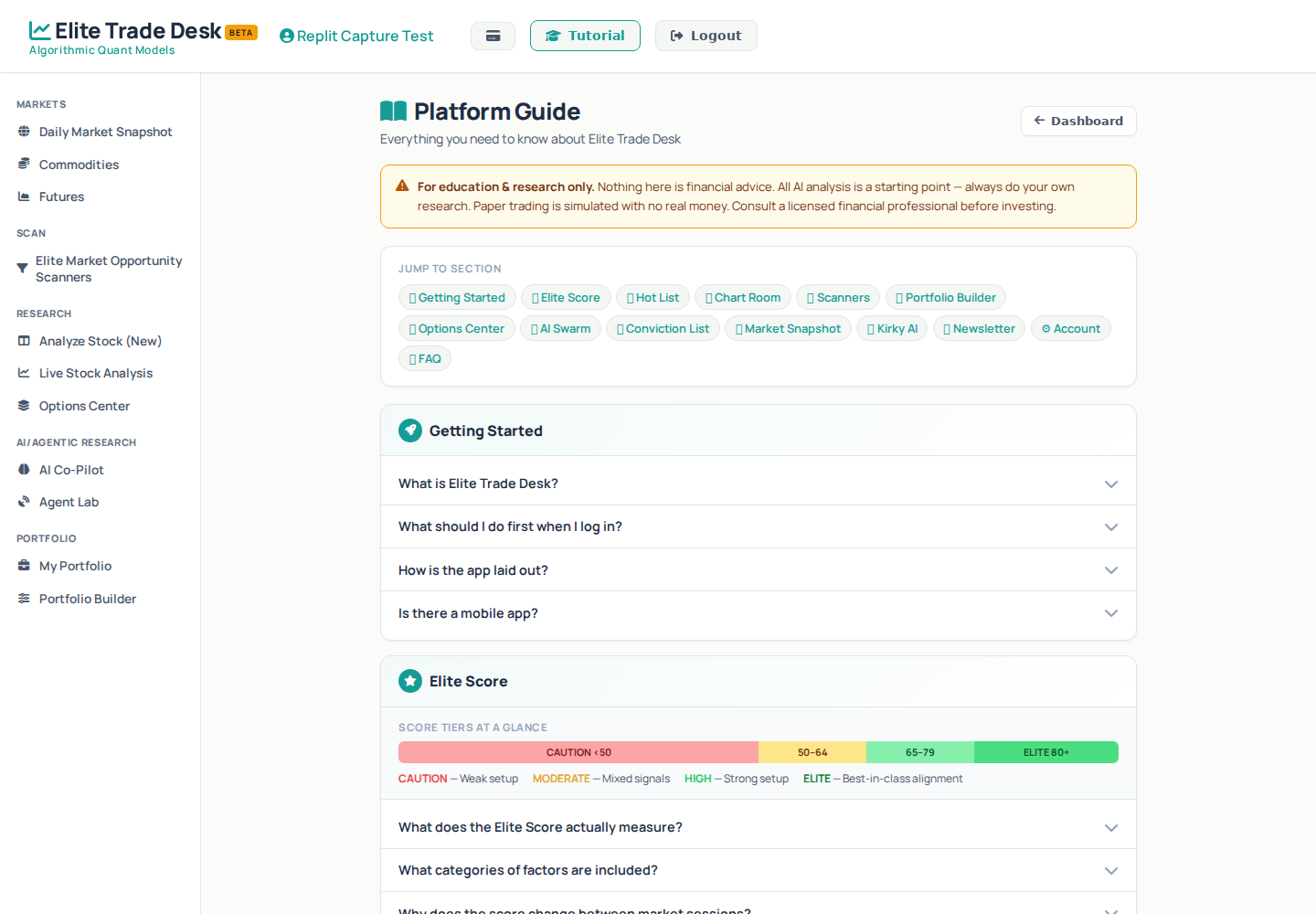
Task: Click the red CAUTION <50 score tier segment
Action: point(578,752)
